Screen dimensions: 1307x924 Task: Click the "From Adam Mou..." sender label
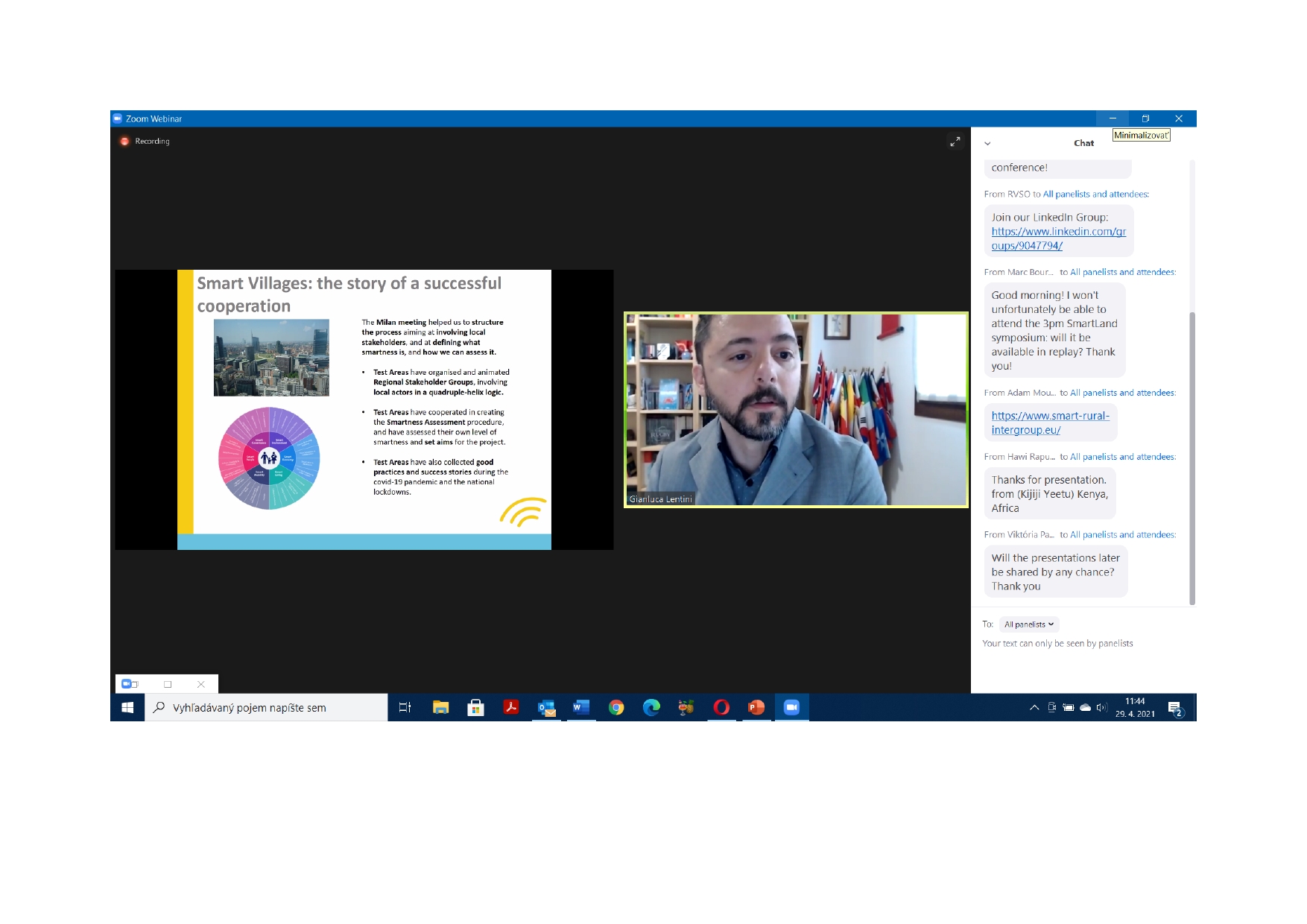1019,393
